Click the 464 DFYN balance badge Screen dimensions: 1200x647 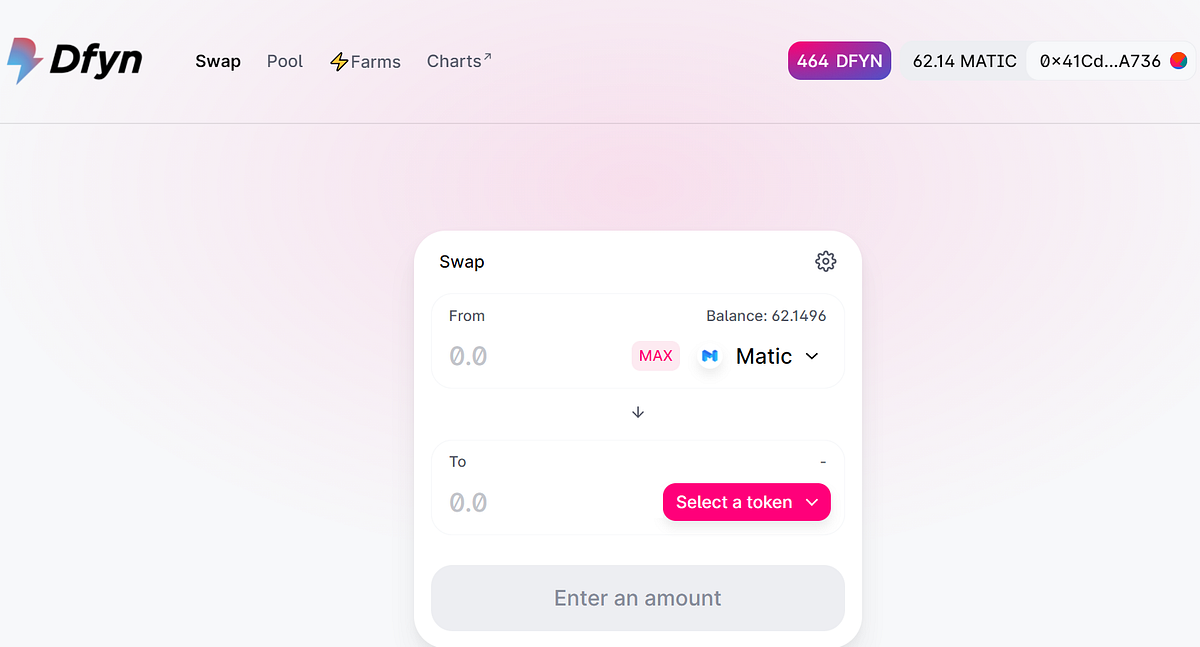(x=839, y=61)
